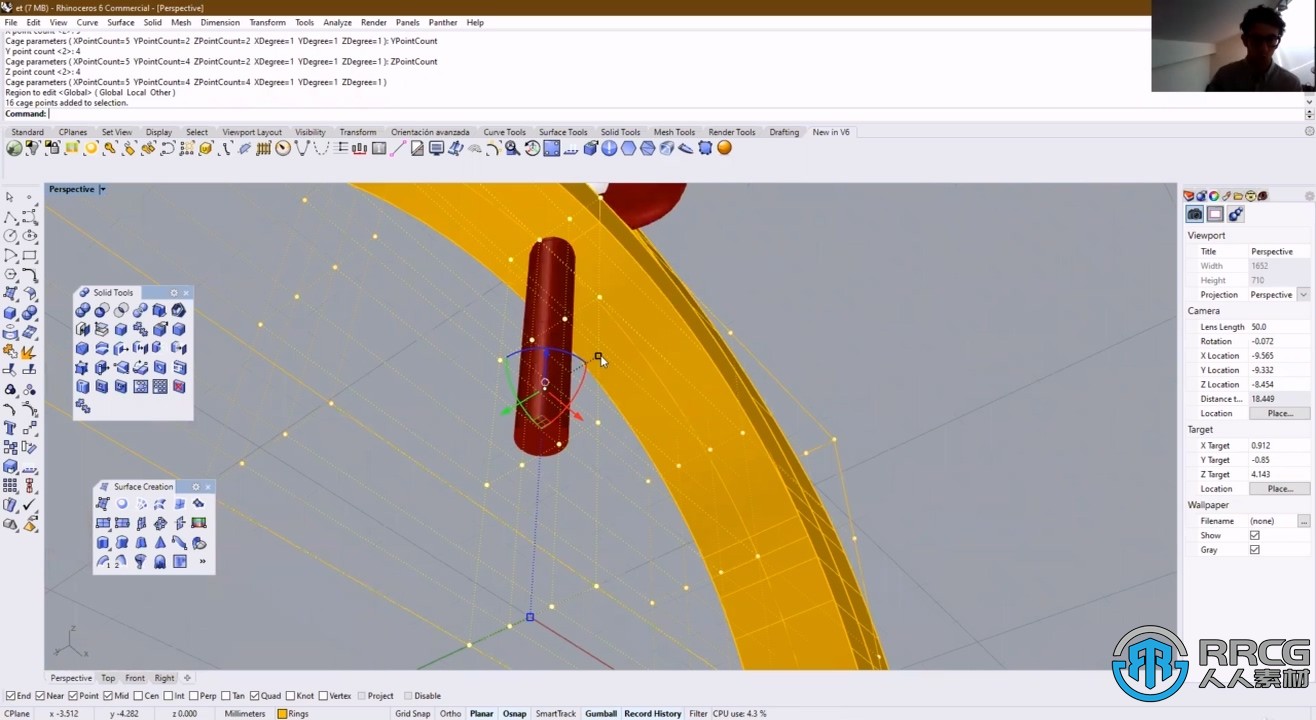Close the Solid Tools floating palette

[x=186, y=293]
